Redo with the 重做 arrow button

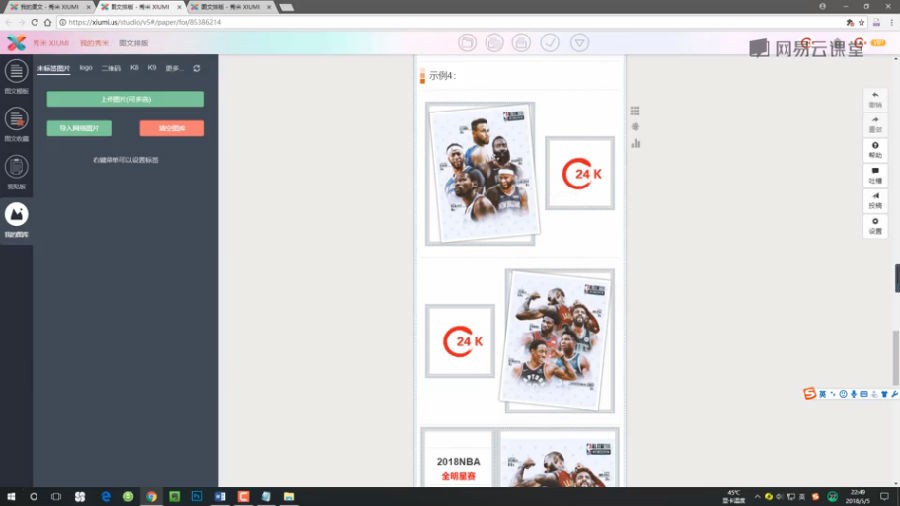875,124
